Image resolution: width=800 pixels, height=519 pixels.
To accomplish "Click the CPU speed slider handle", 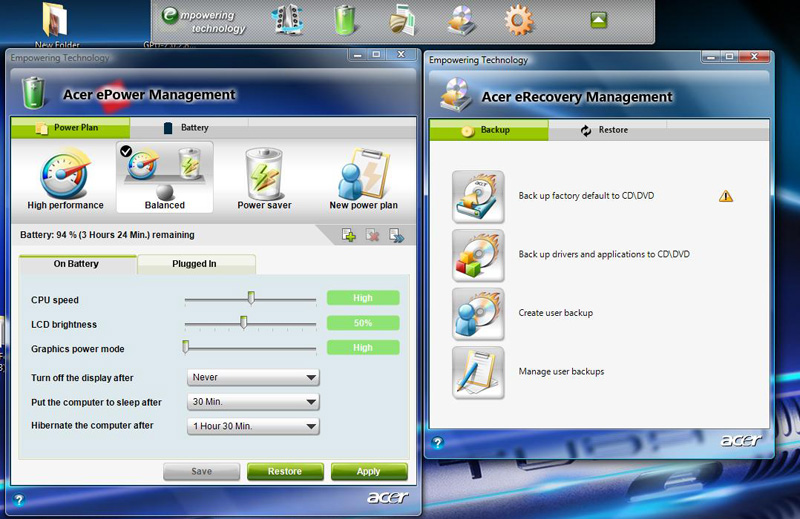I will (x=251, y=298).
